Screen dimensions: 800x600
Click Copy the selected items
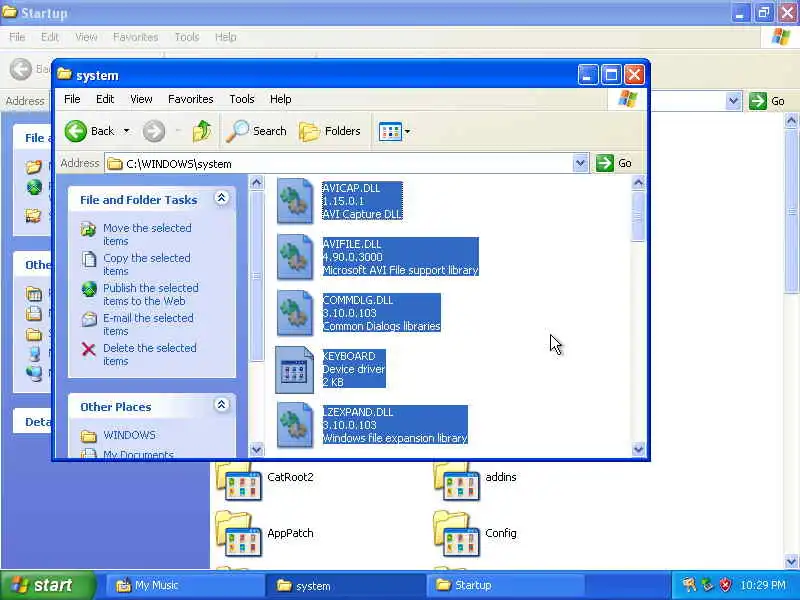point(146,264)
